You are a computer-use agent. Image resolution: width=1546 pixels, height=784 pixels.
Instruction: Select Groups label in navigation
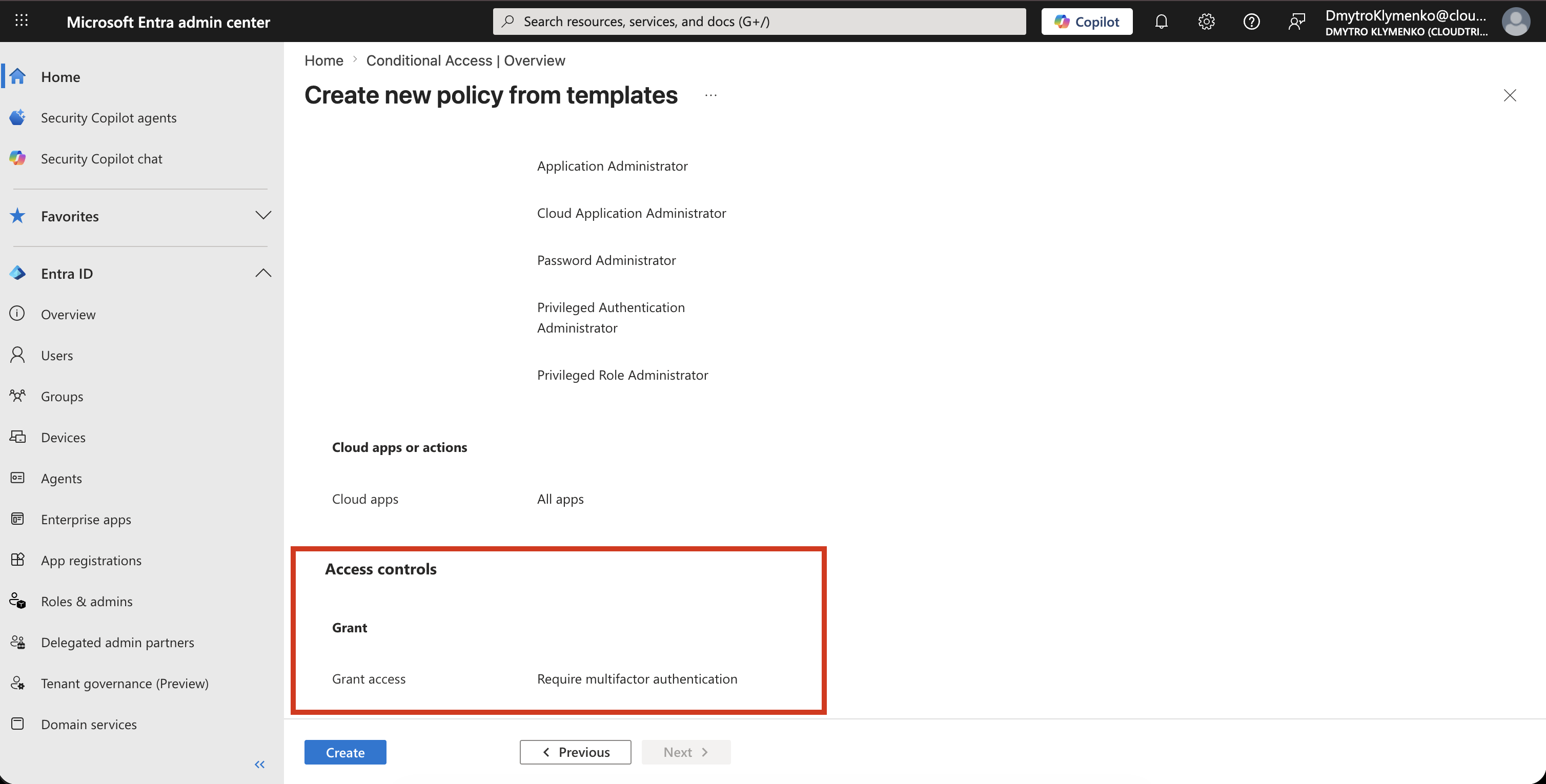[x=62, y=397]
